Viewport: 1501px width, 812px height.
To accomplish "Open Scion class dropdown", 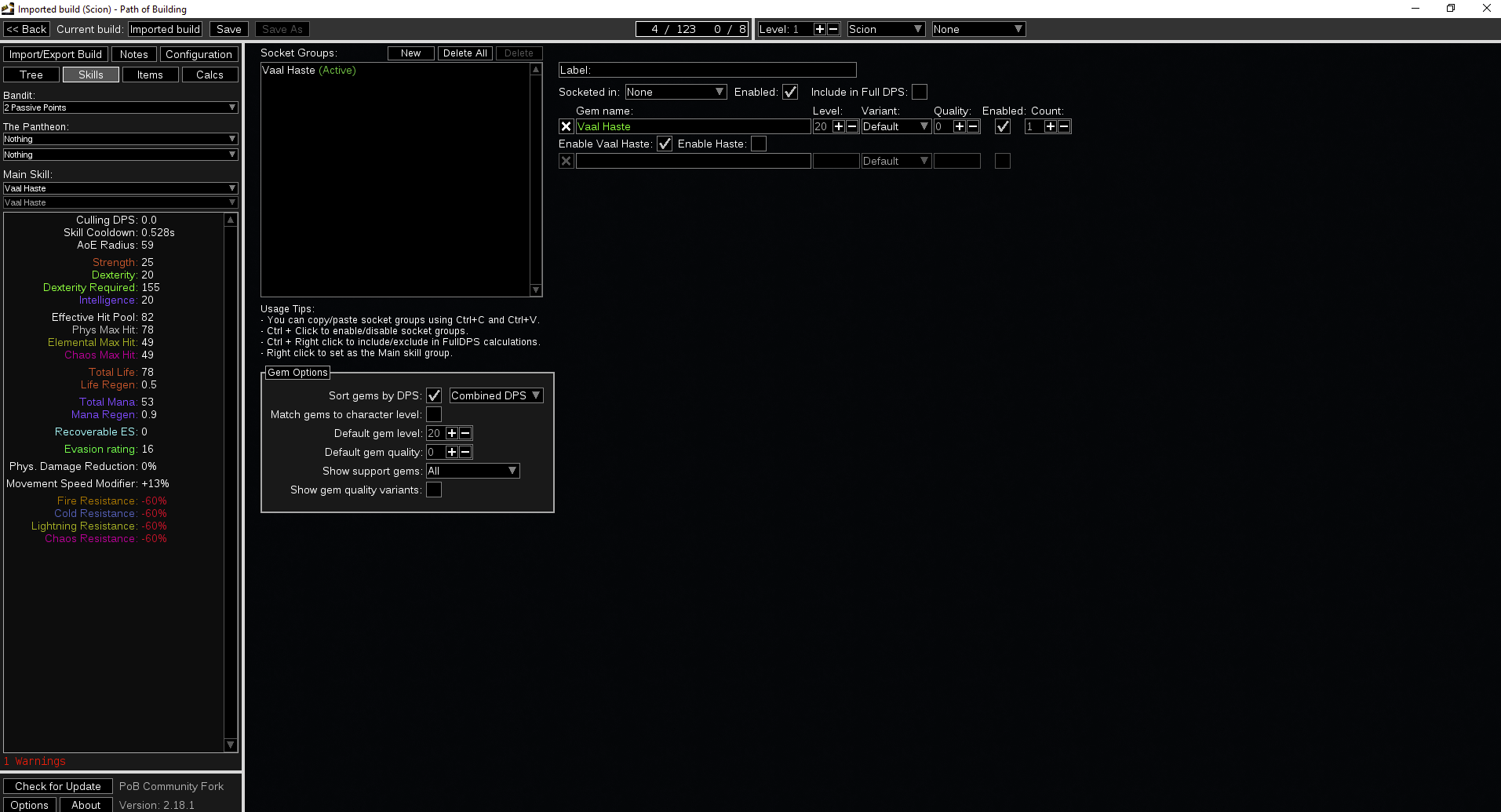I will 887,29.
